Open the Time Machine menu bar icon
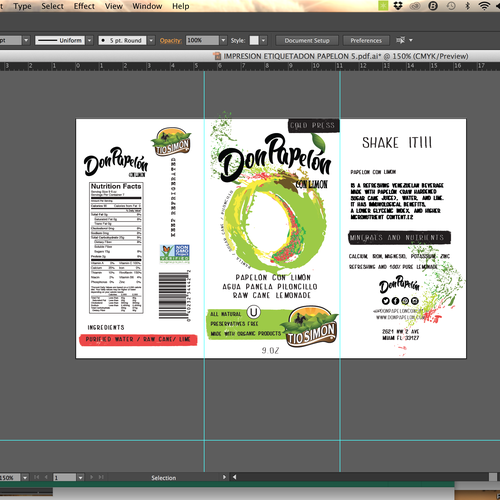Screen dimensions: 500x500 pyautogui.click(x=451, y=6)
